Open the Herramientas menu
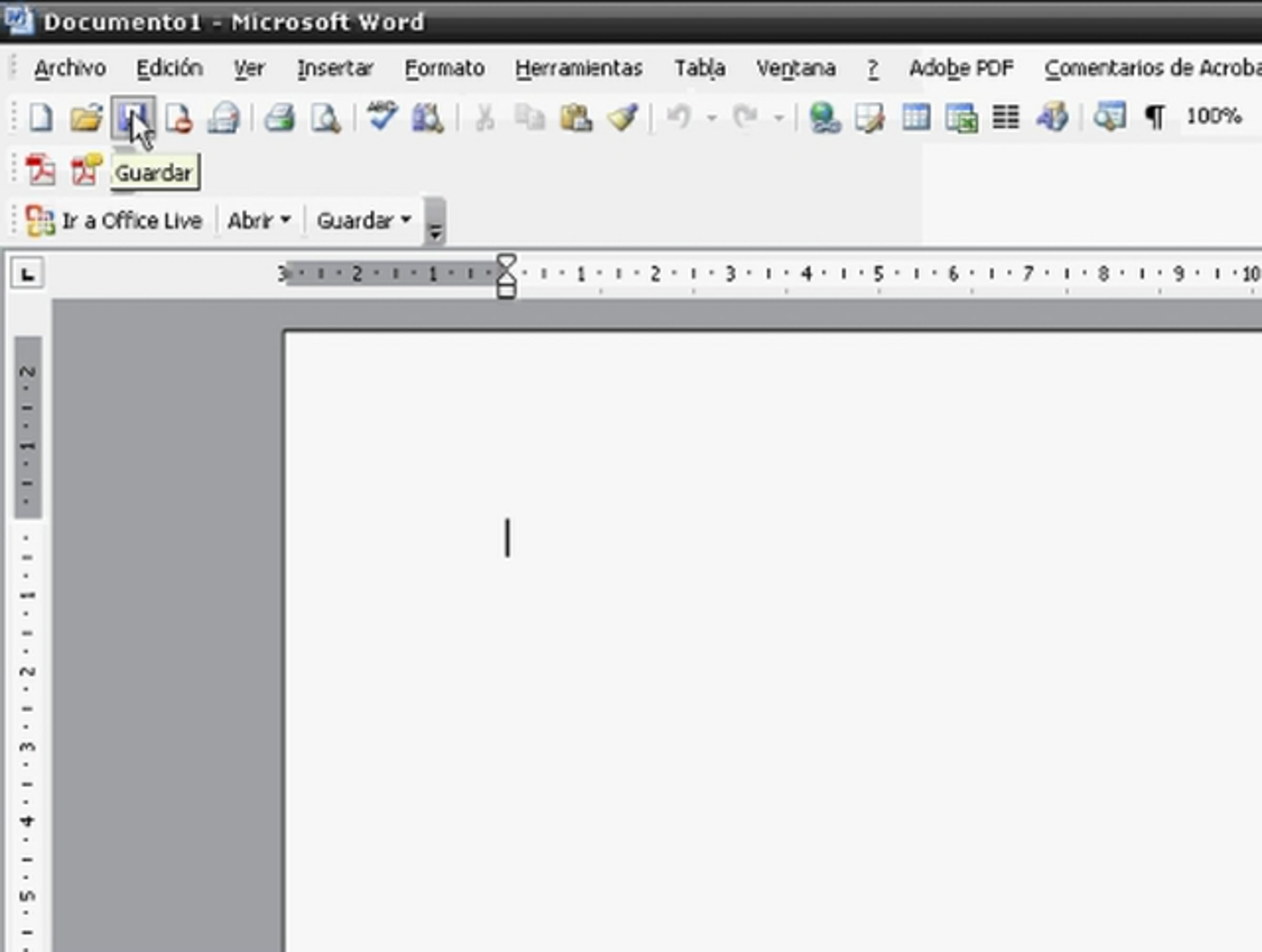The height and width of the screenshot is (952, 1262). coord(578,68)
